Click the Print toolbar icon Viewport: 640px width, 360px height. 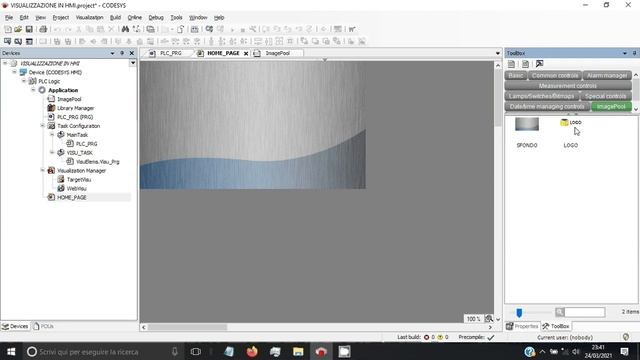click(x=43, y=29)
